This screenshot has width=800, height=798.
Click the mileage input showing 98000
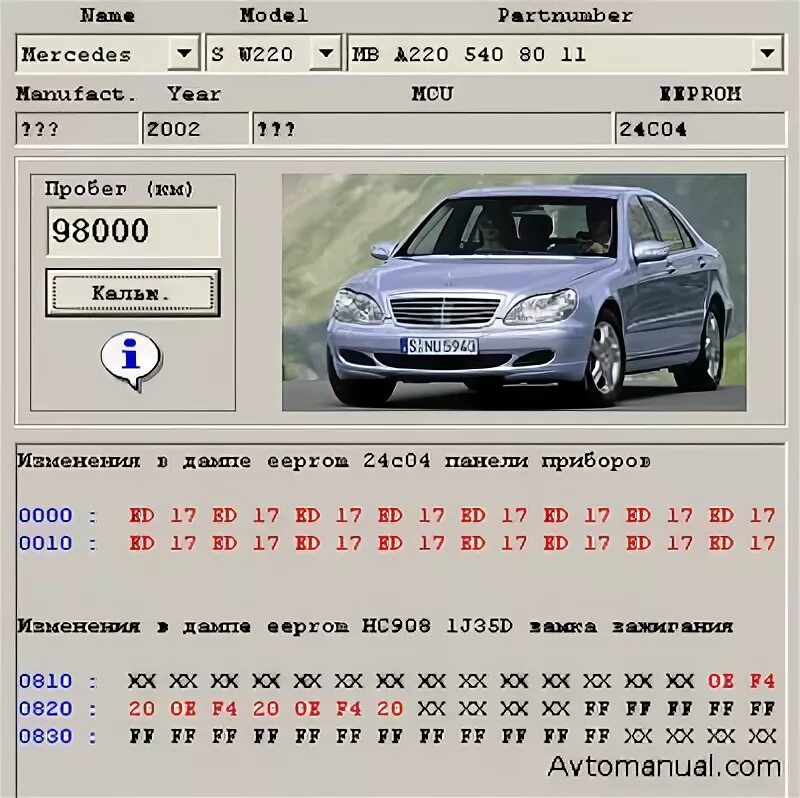[133, 231]
